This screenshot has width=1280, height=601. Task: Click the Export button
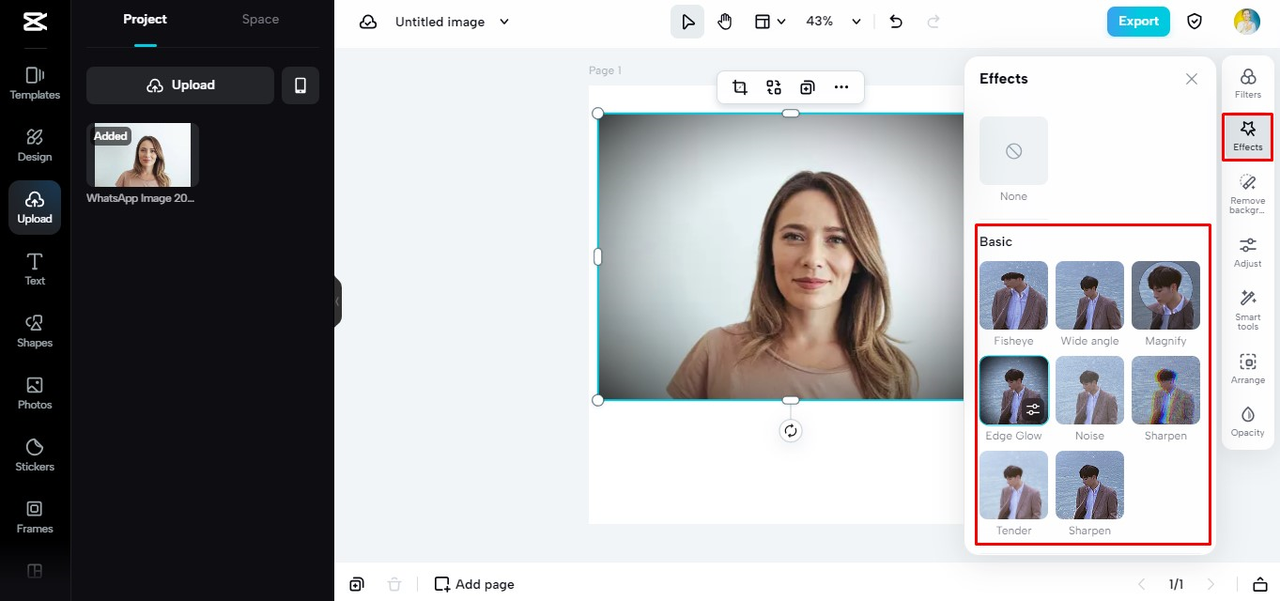(1138, 21)
